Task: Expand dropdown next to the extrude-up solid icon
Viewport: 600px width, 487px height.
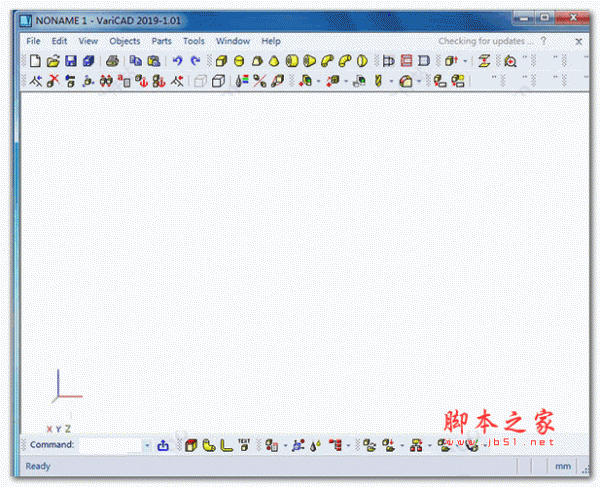Action: click(x=465, y=61)
